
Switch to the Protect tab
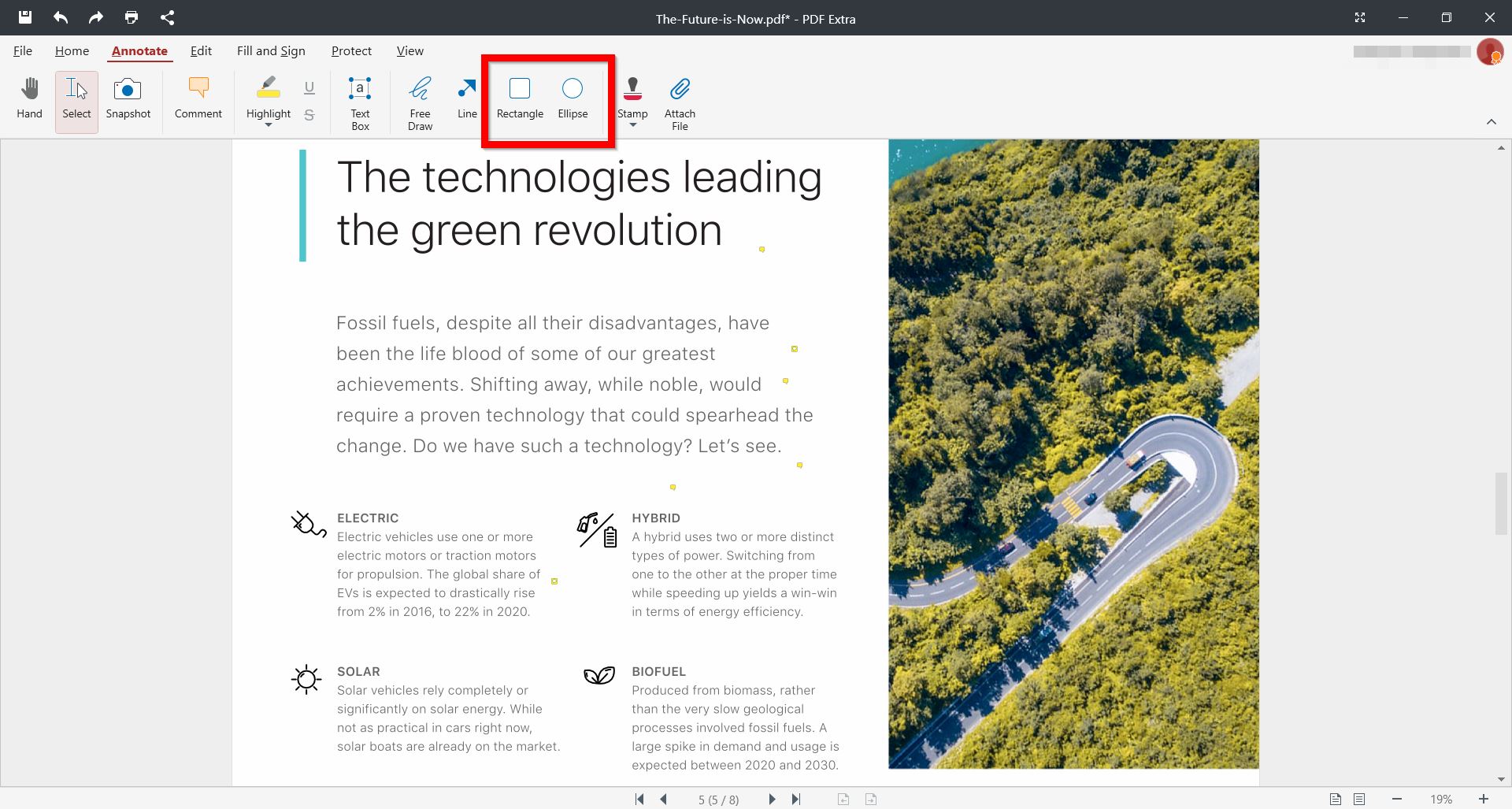coord(351,50)
